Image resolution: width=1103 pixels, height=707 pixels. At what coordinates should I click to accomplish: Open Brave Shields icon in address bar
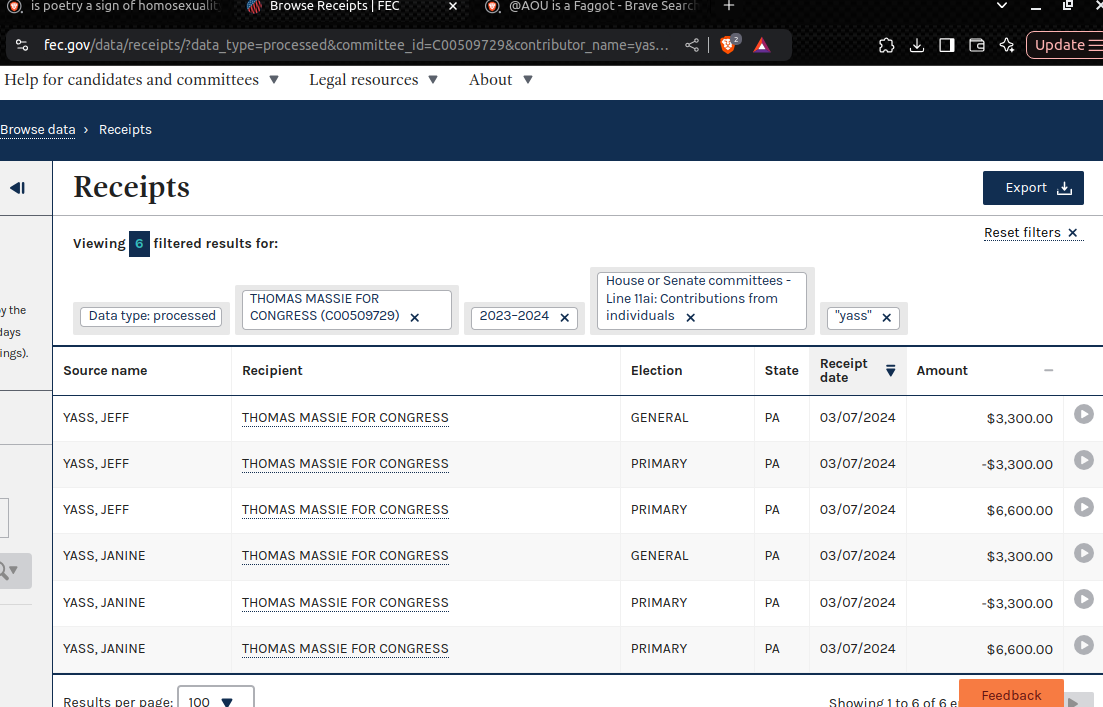click(x=729, y=45)
